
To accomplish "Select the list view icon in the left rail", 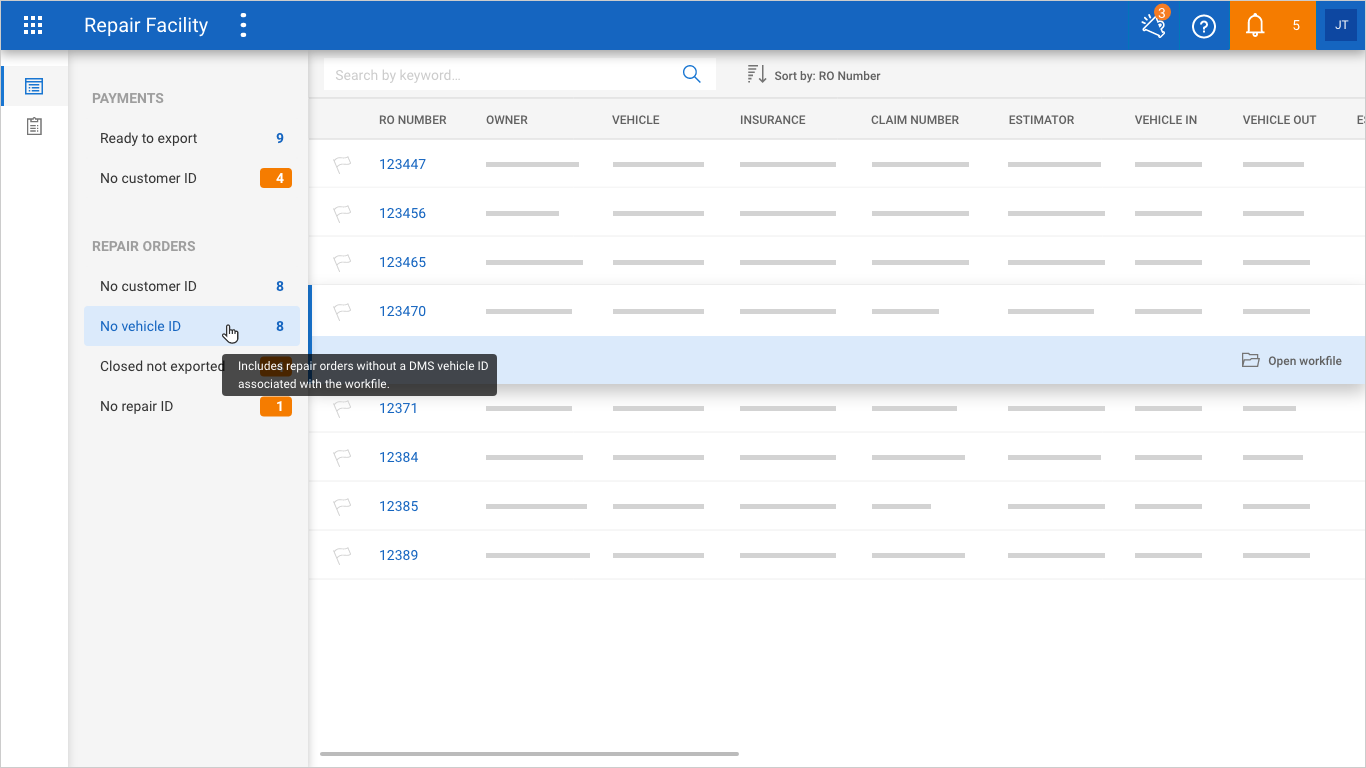I will point(34,87).
